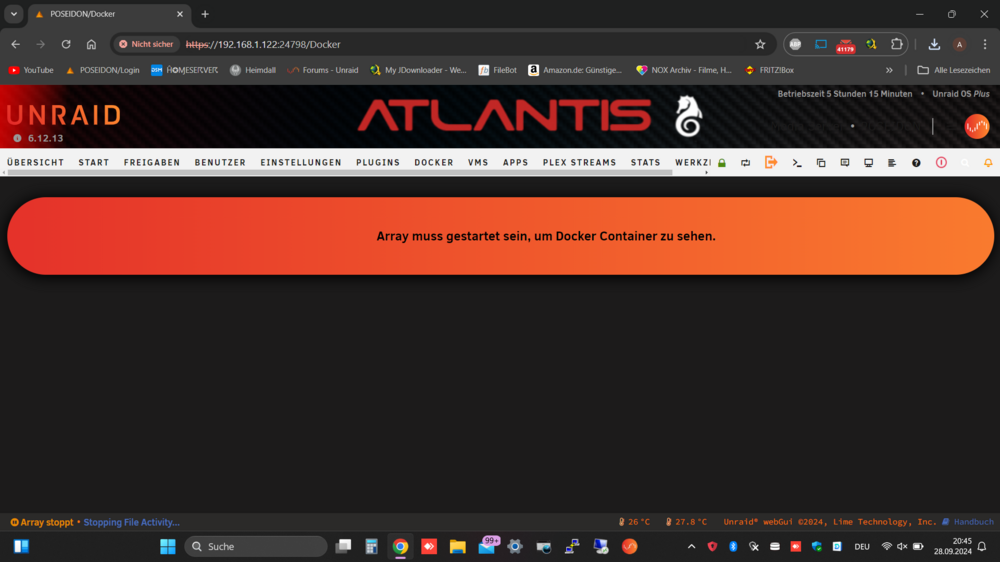Open the Heimdall bookmark

click(x=253, y=70)
